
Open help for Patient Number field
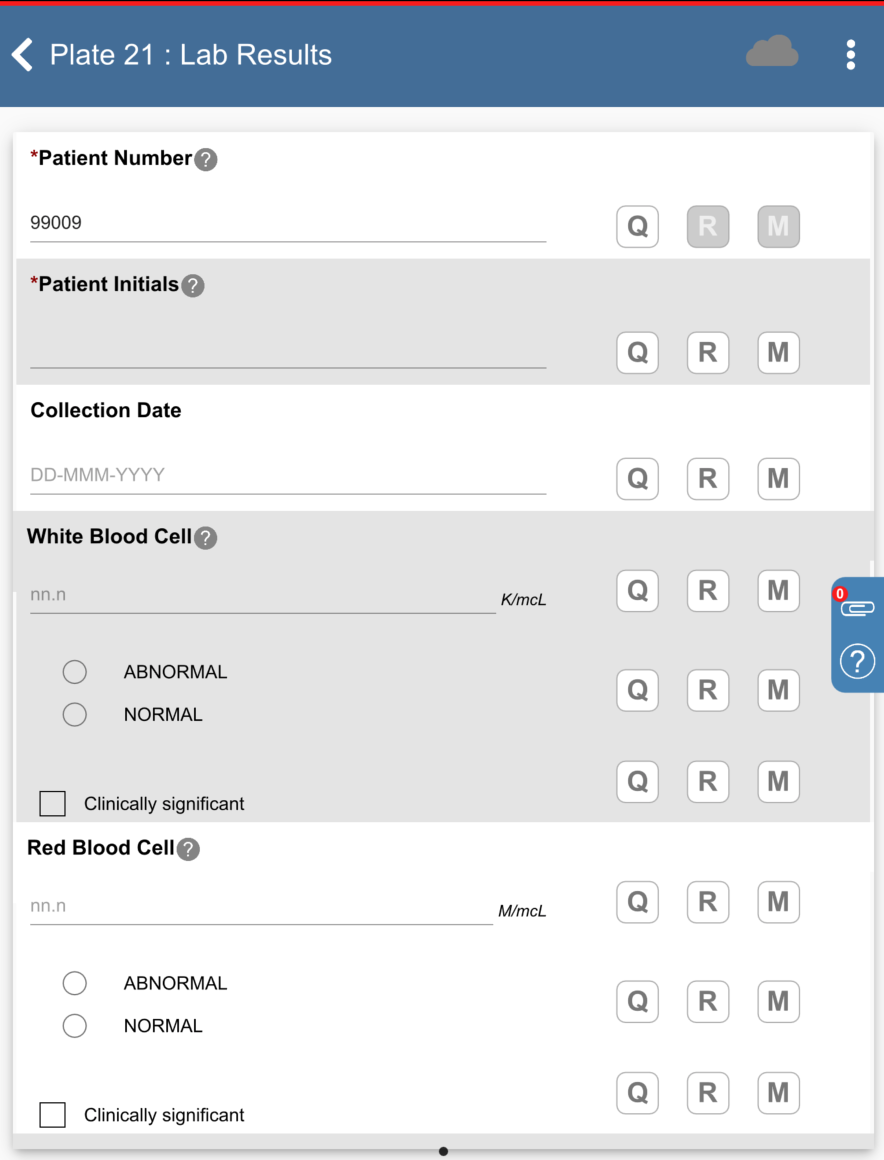pyautogui.click(x=205, y=159)
